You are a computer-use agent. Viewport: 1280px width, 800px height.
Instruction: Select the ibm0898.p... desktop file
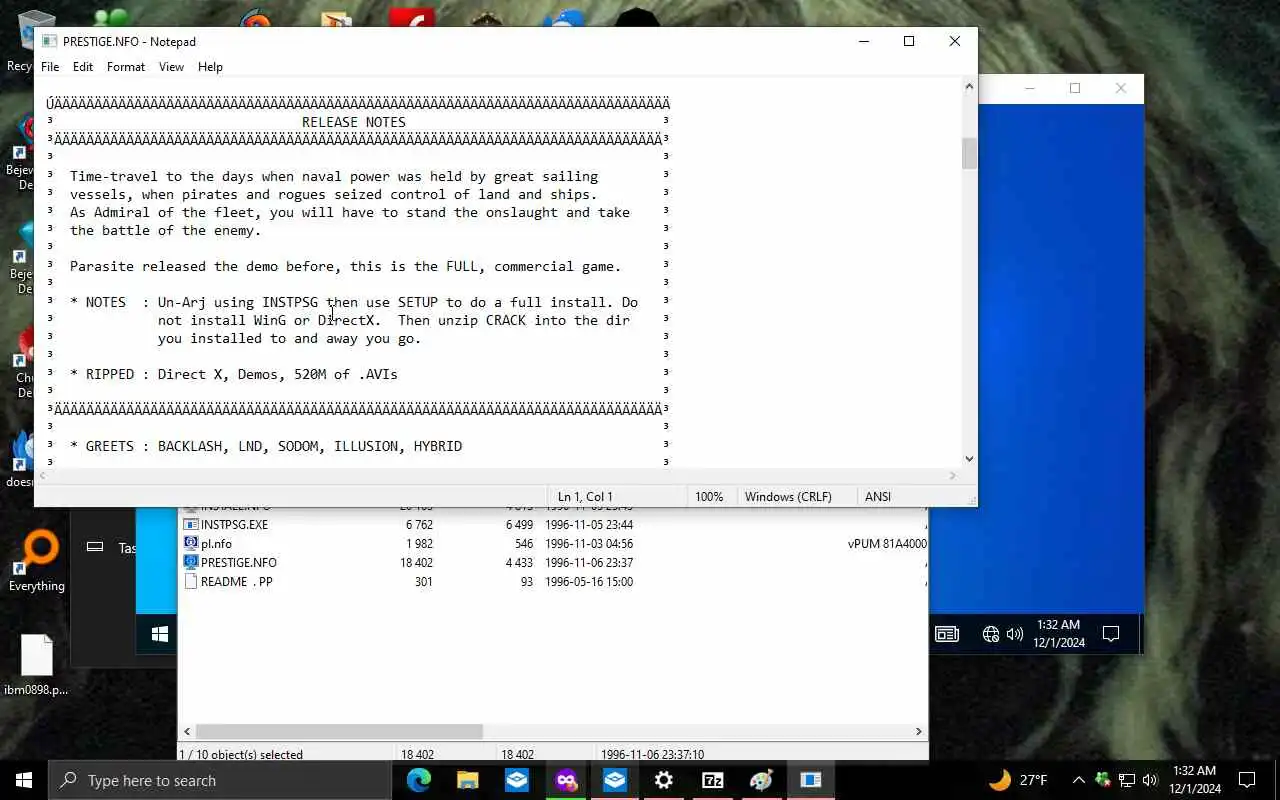(x=36, y=665)
